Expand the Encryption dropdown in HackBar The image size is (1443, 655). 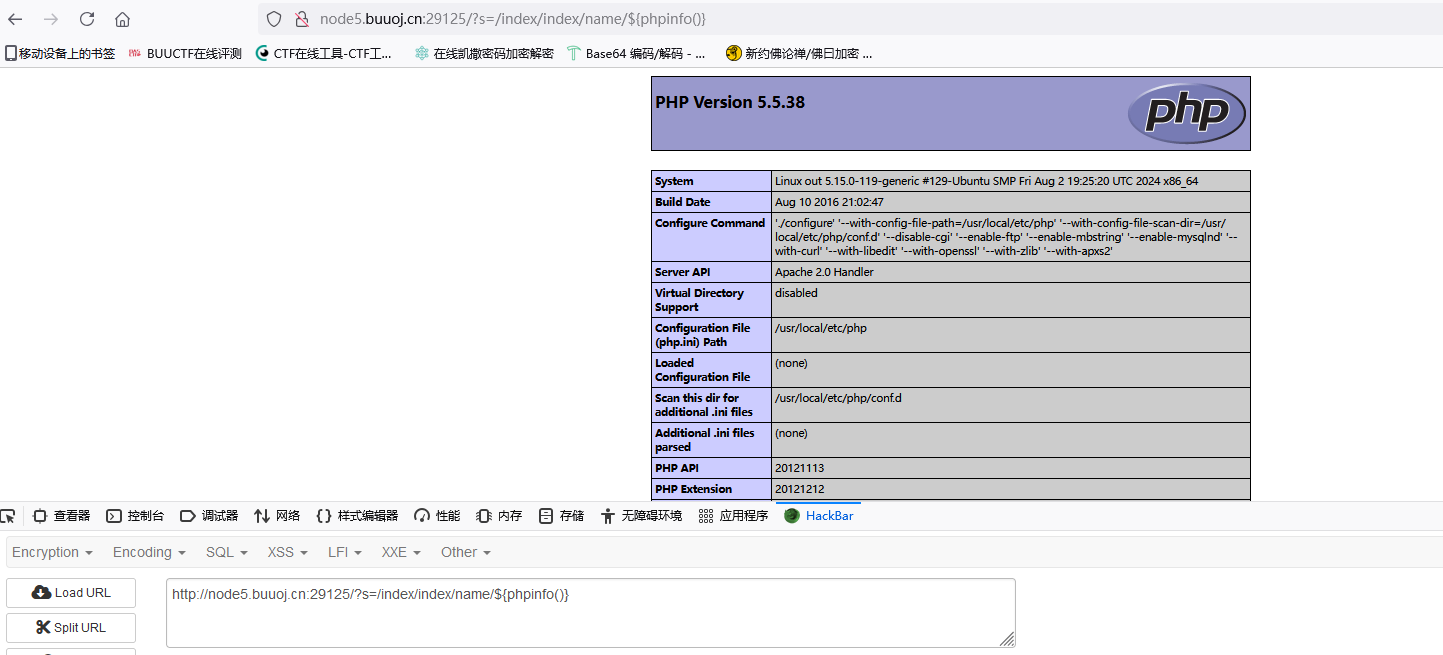[x=53, y=552]
